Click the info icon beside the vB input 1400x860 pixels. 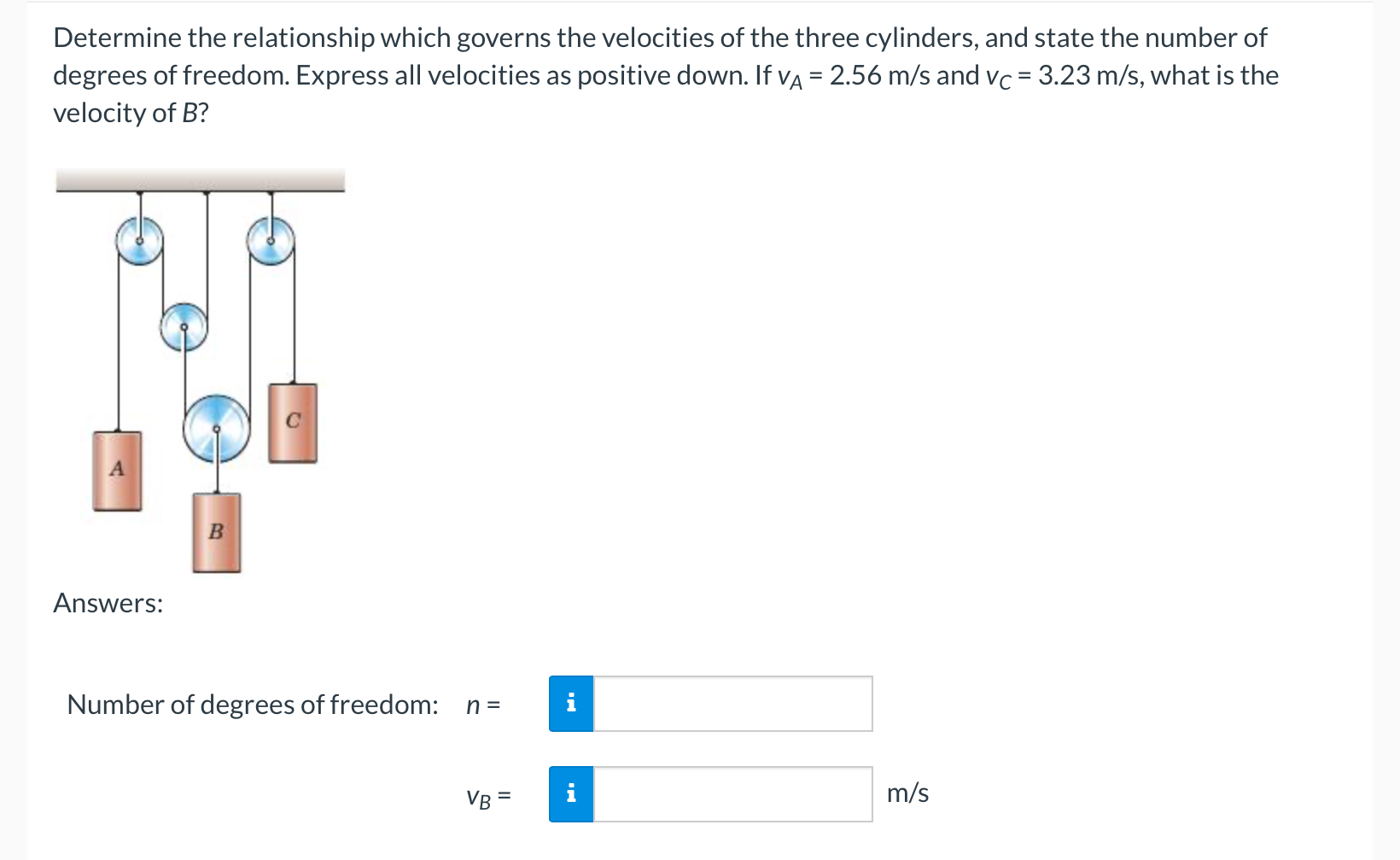coord(571,793)
